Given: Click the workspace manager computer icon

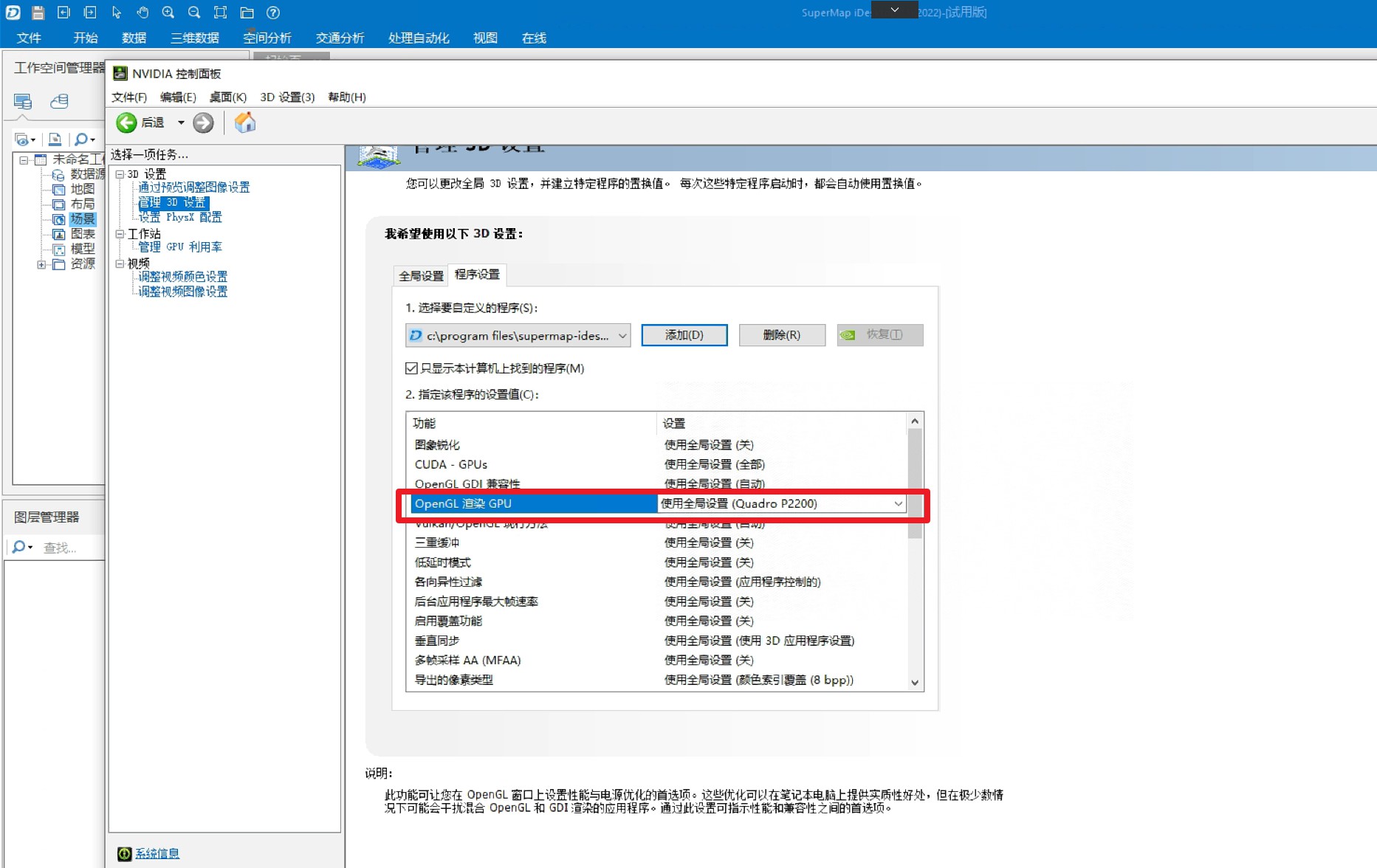Looking at the screenshot, I should (x=23, y=101).
